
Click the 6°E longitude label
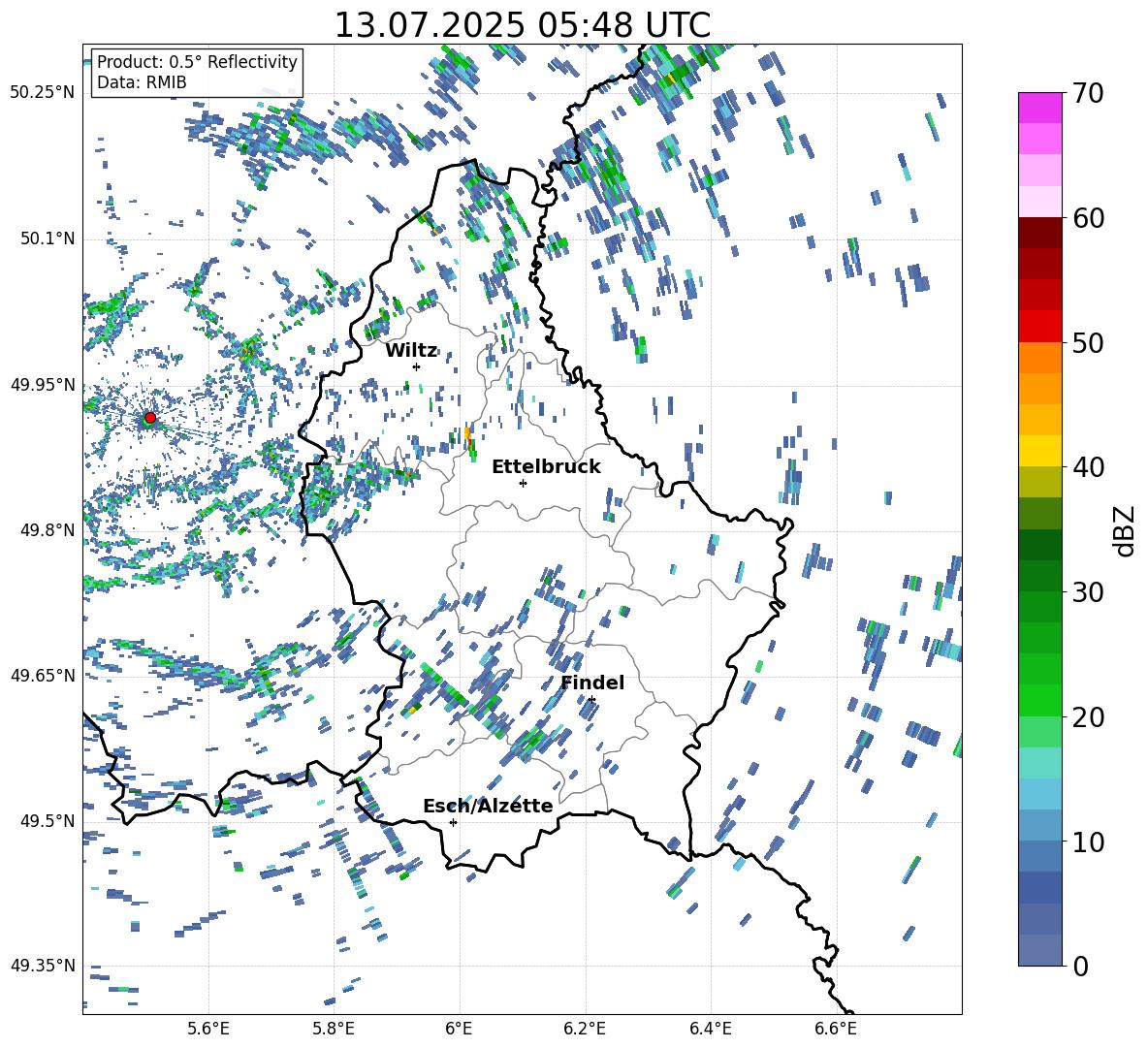click(x=459, y=1029)
